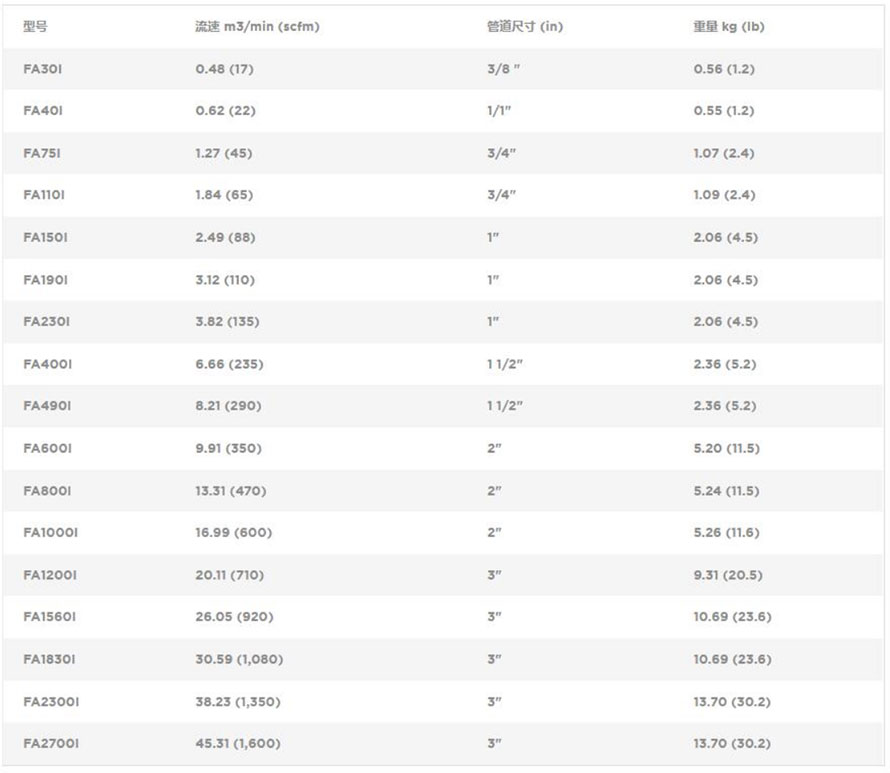Select model FA30I in the table
Viewport: 890px width, 773px height.
43,69
